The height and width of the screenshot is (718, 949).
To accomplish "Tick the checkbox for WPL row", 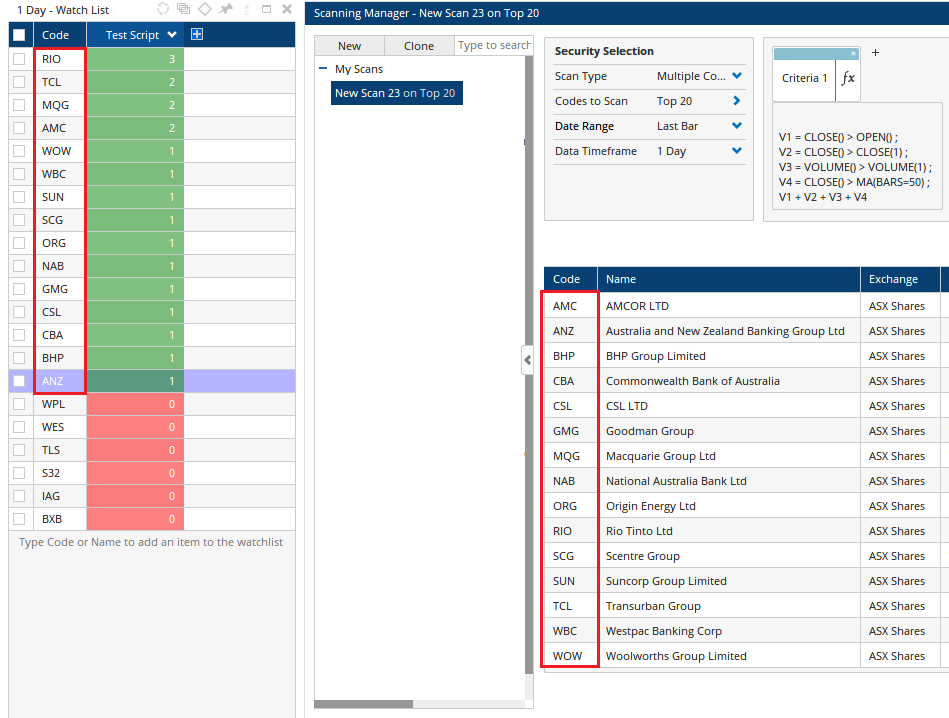I will pos(19,404).
